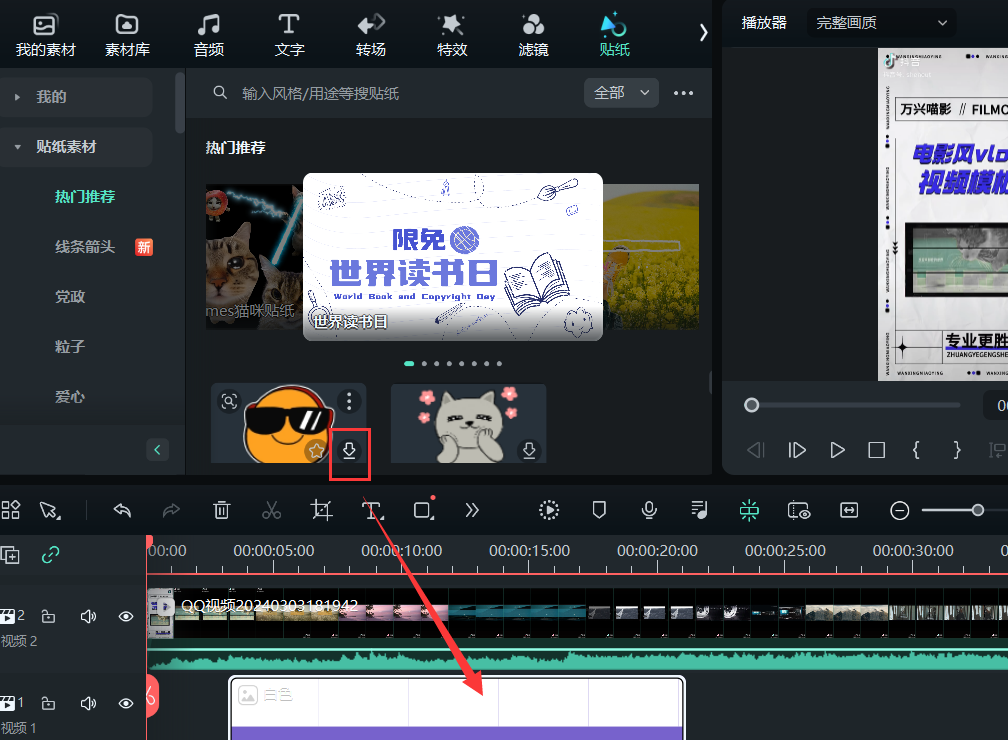Viewport: 1008px width, 740px height.
Task: Click the play button in player
Action: (837, 450)
